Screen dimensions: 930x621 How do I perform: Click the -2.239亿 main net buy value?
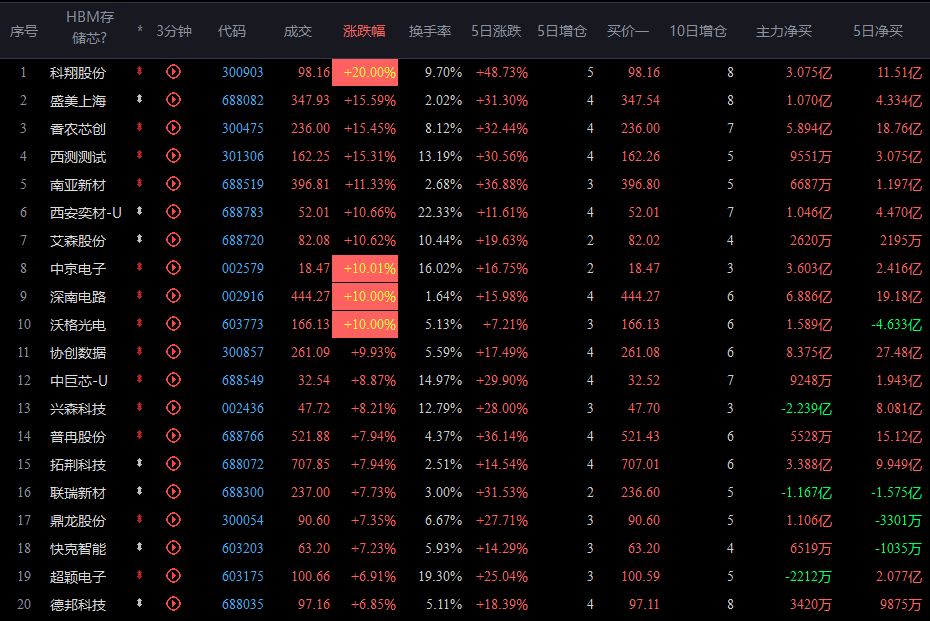(807, 409)
